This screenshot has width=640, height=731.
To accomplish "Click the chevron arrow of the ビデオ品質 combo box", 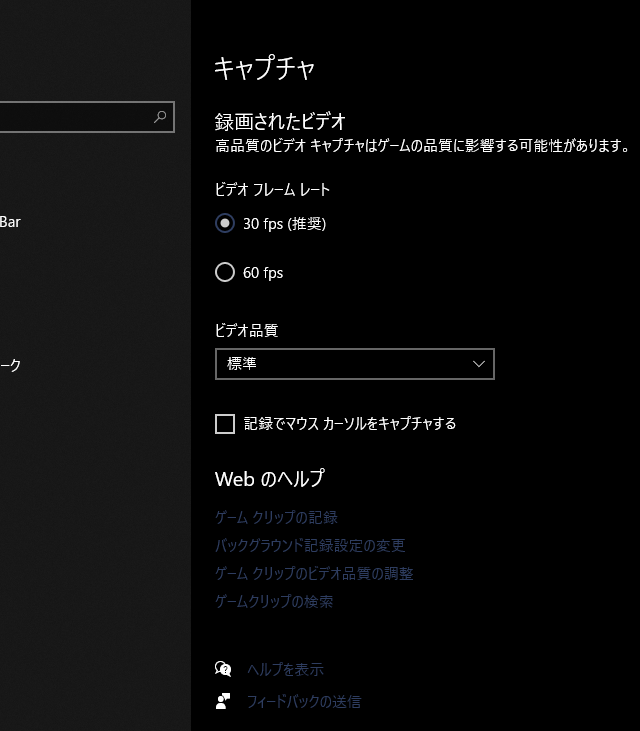I will pos(479,364).
